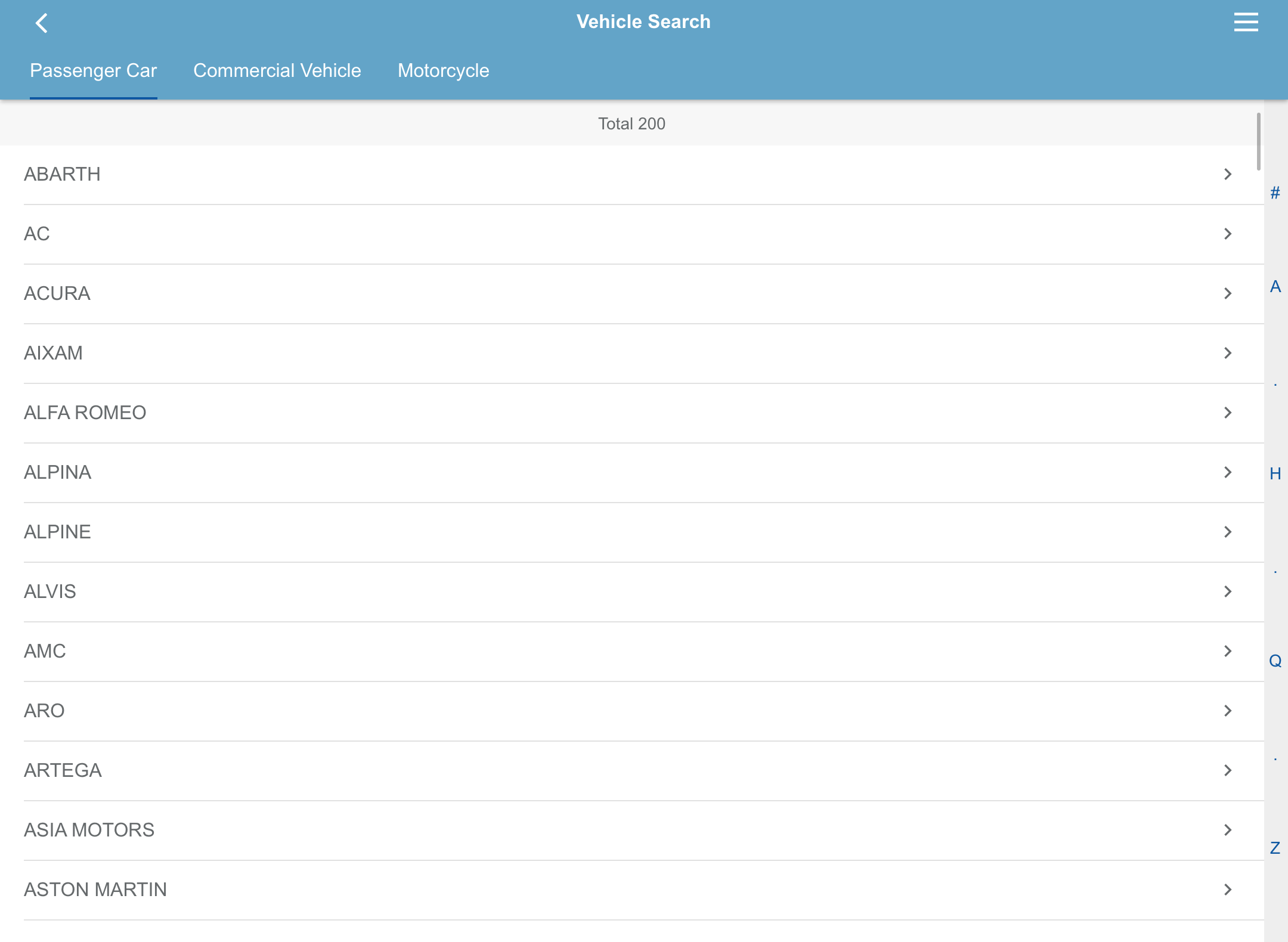Select the ABARTH brand name
Screen dimensions: 1288x942
coord(62,174)
